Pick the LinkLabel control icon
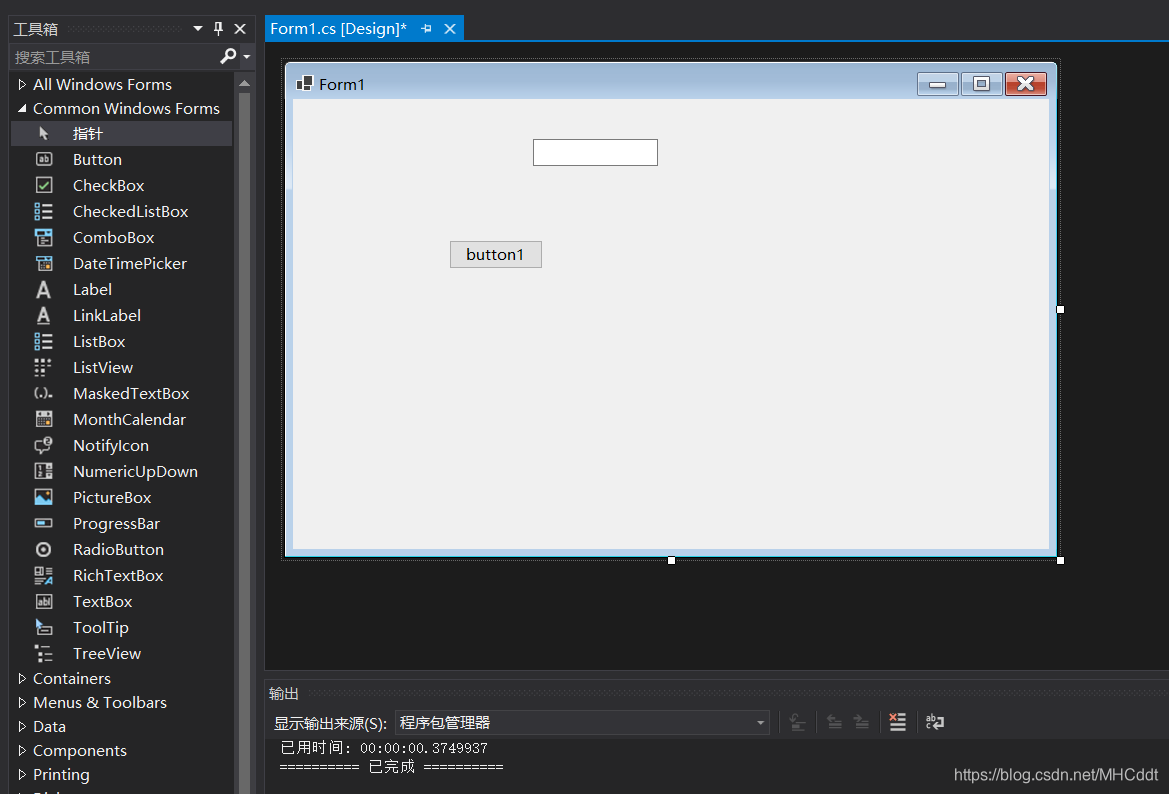Image resolution: width=1169 pixels, height=794 pixels. pos(44,316)
